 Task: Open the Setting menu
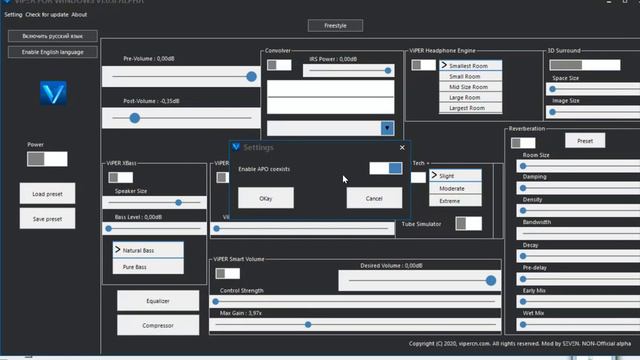point(13,15)
